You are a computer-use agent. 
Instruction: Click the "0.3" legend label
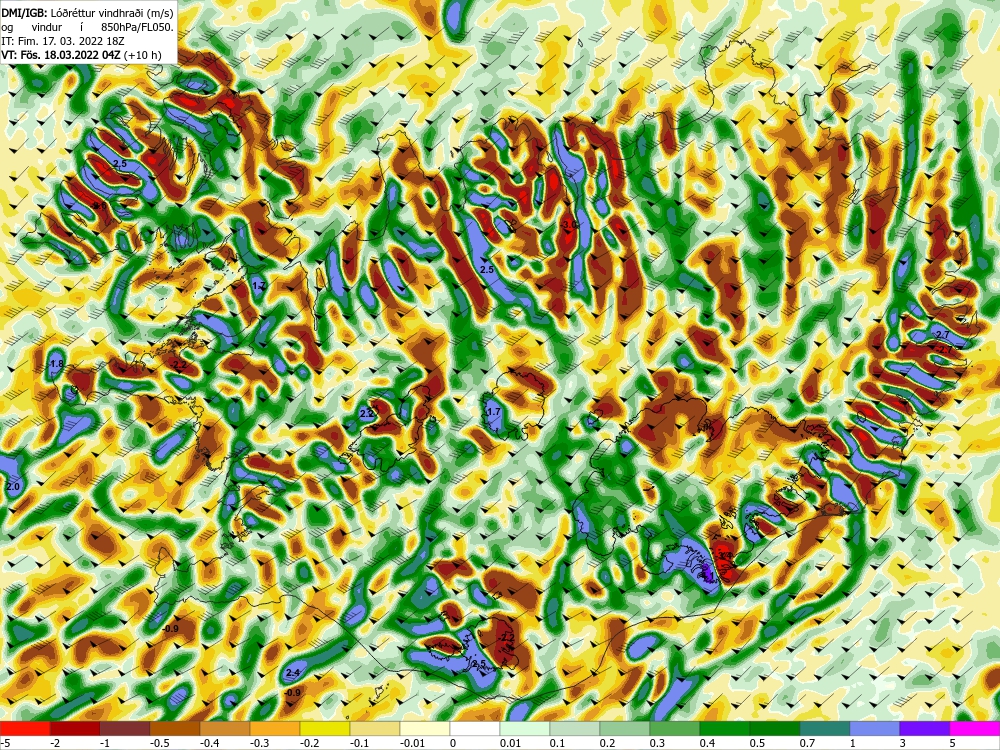656,743
